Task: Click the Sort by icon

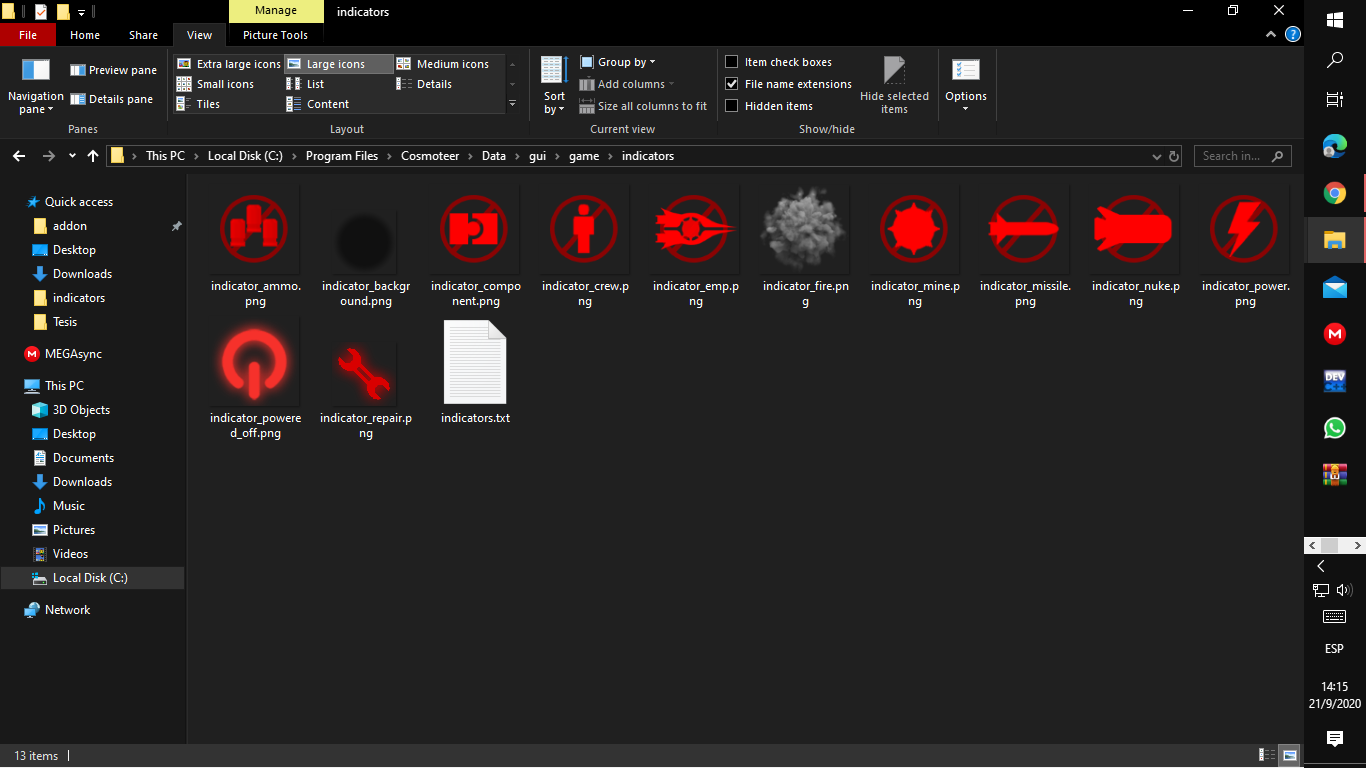Action: click(554, 70)
